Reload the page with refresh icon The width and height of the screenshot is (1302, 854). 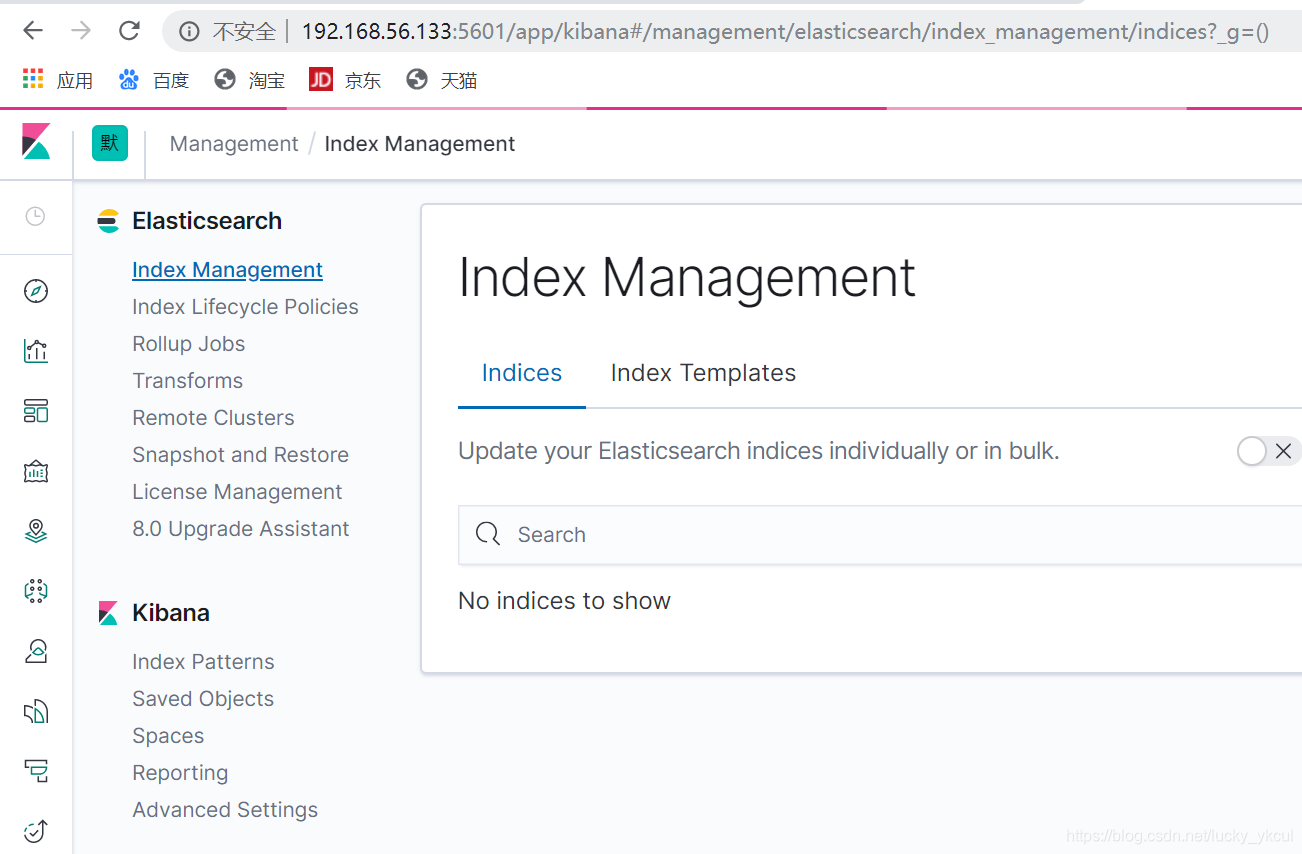click(129, 31)
